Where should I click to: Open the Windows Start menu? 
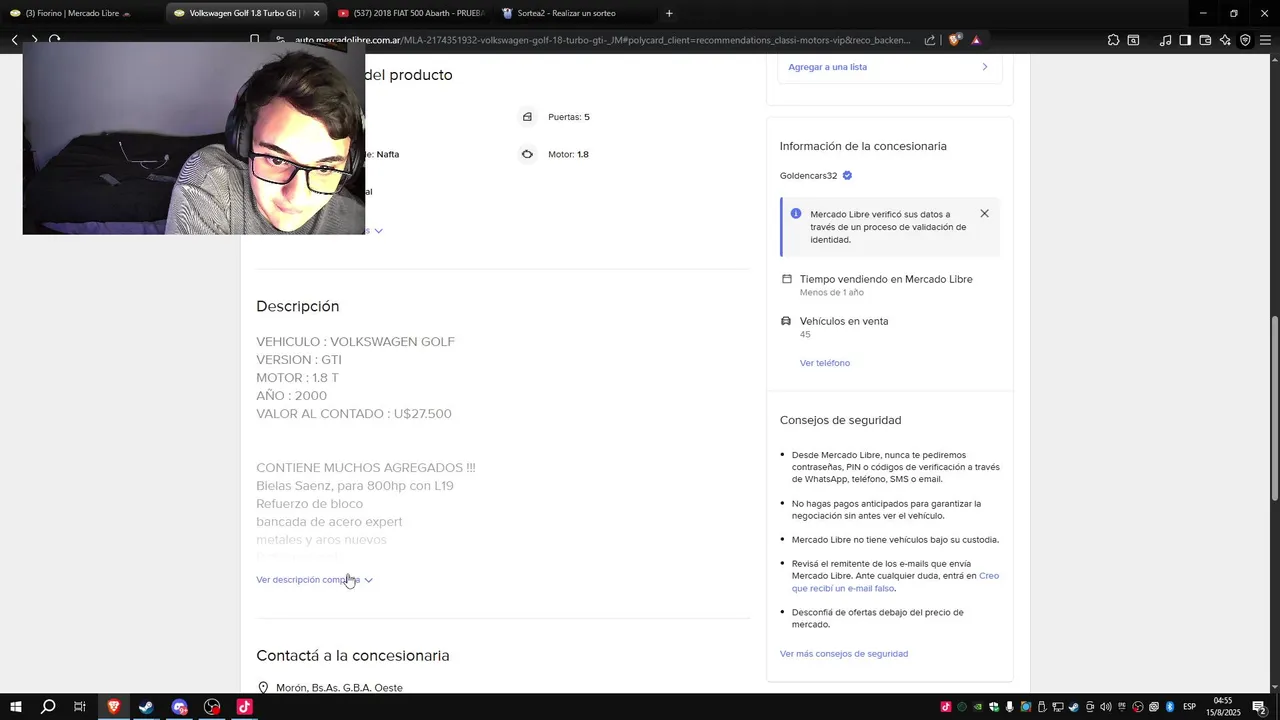point(15,707)
